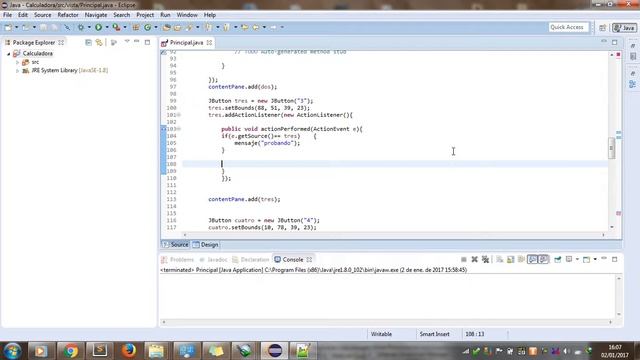
Task: Click the New Java Package toolbar icon
Action: 136,27
